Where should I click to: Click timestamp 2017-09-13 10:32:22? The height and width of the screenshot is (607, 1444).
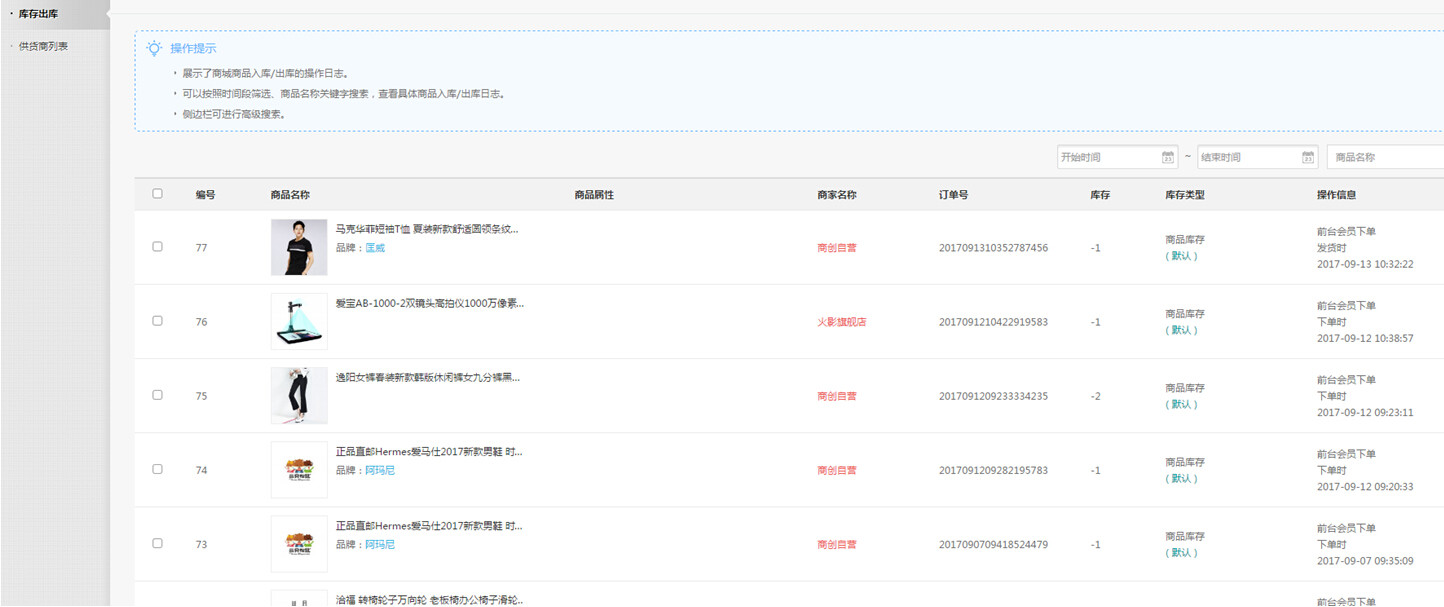tap(1365, 264)
